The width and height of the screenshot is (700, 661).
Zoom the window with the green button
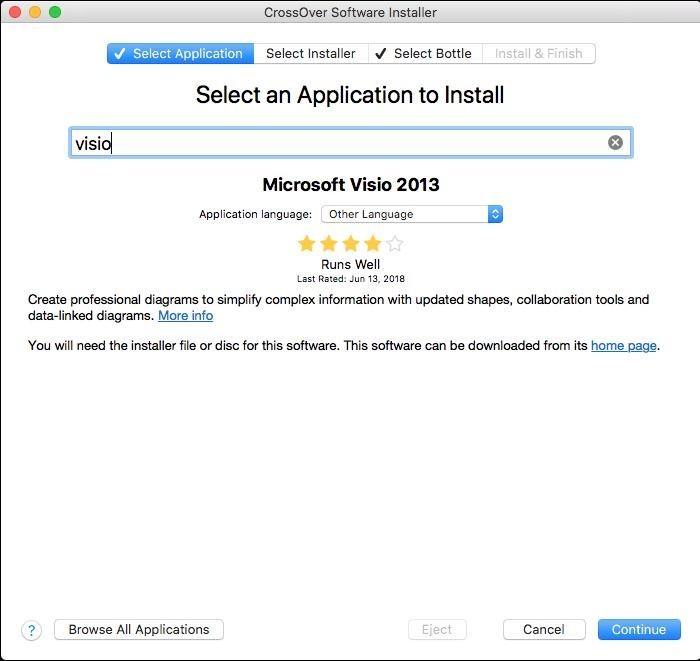[x=55, y=12]
